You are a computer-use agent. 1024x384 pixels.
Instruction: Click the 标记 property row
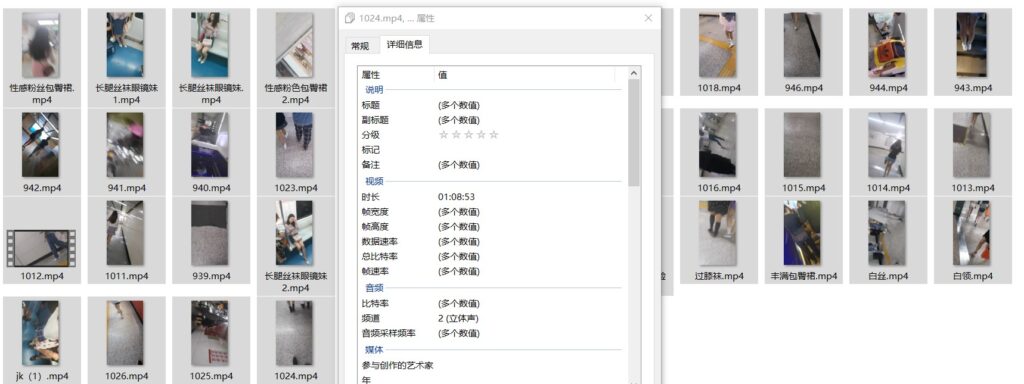pyautogui.click(x=490, y=150)
